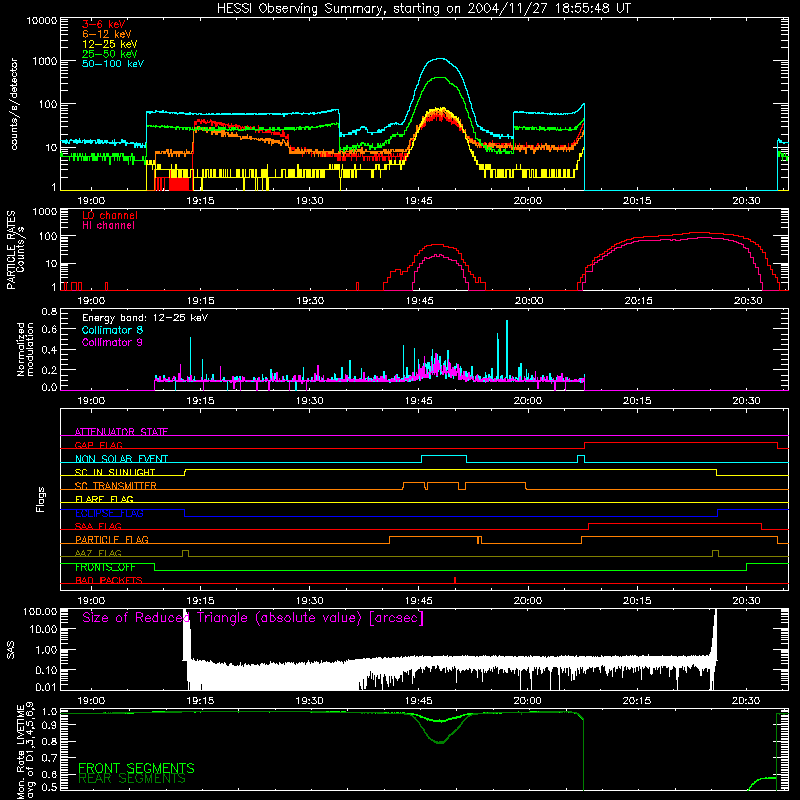
Task: Click the 'FRONT SEGMENTS' legend label
Action: pos(136,768)
